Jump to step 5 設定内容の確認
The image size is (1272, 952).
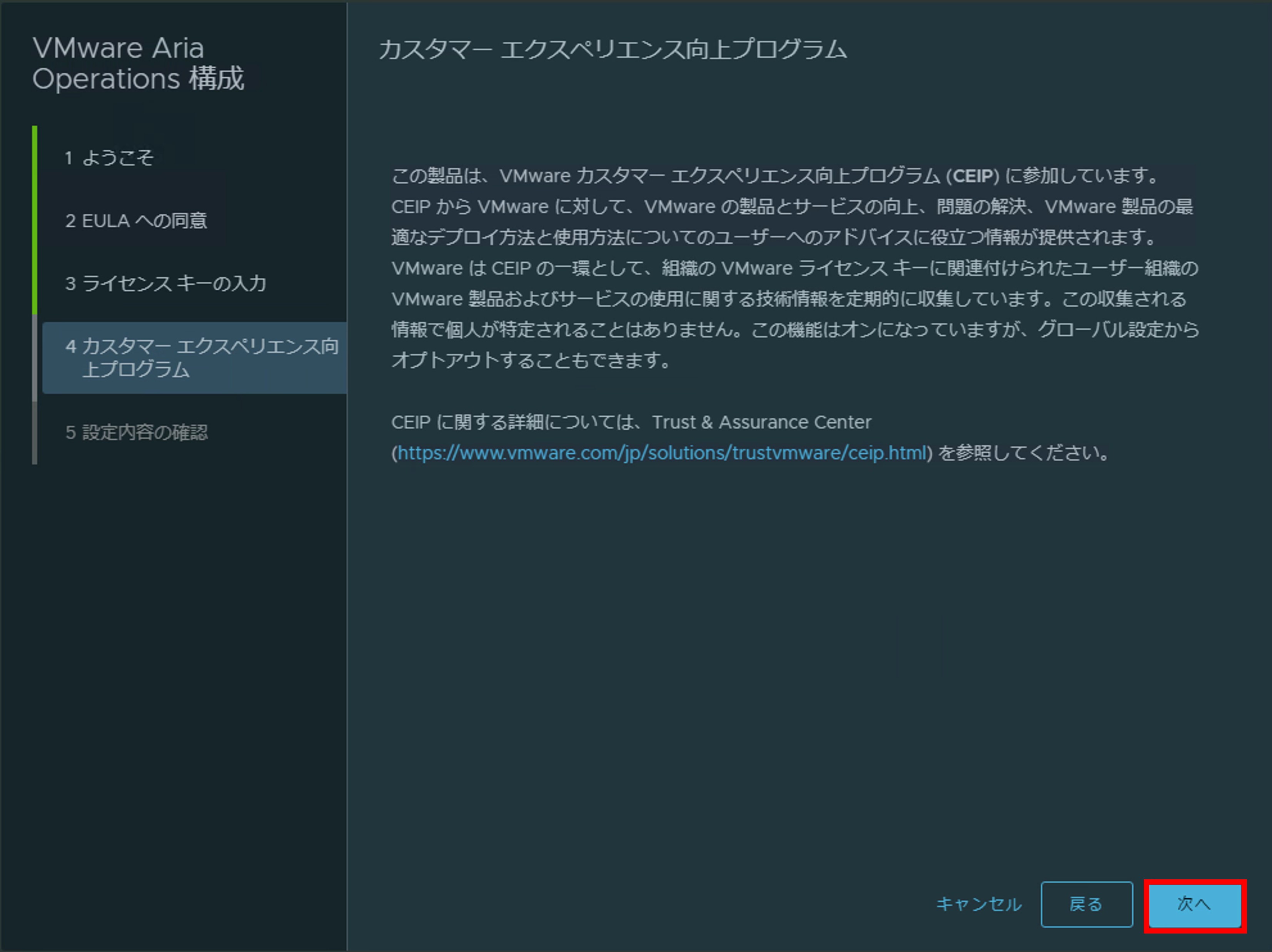(x=136, y=432)
